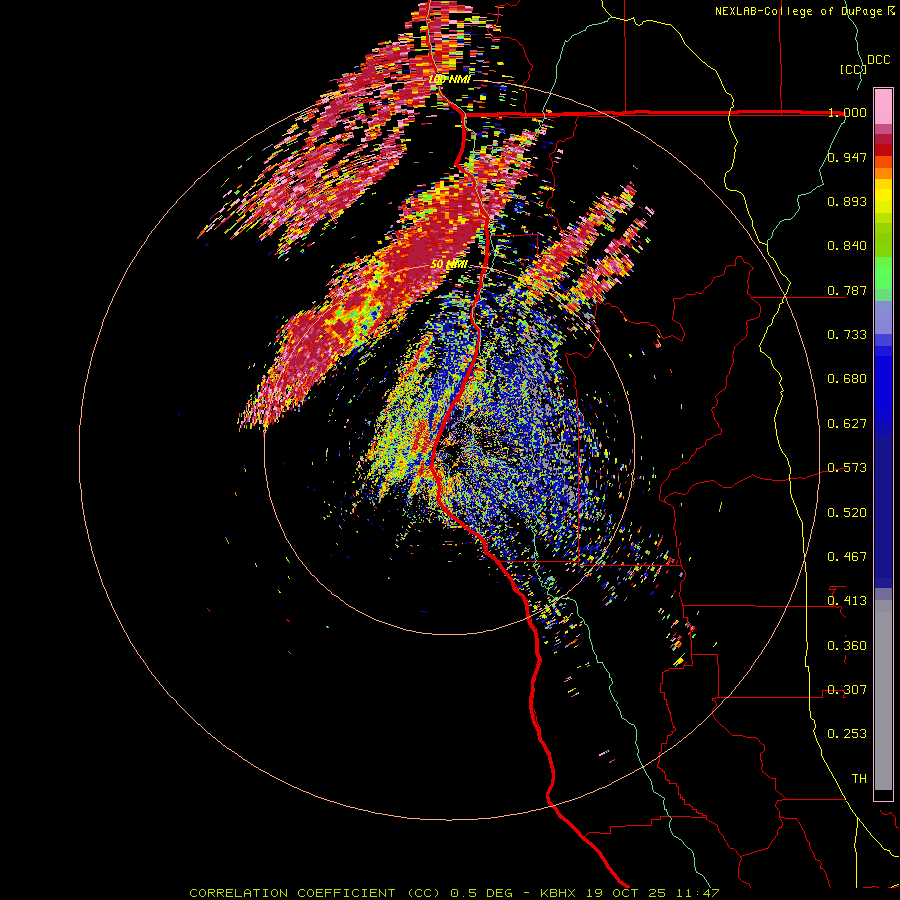The image size is (900, 900).
Task: Click the Correlation Coefficient caption at bottom
Action: [x=454, y=893]
